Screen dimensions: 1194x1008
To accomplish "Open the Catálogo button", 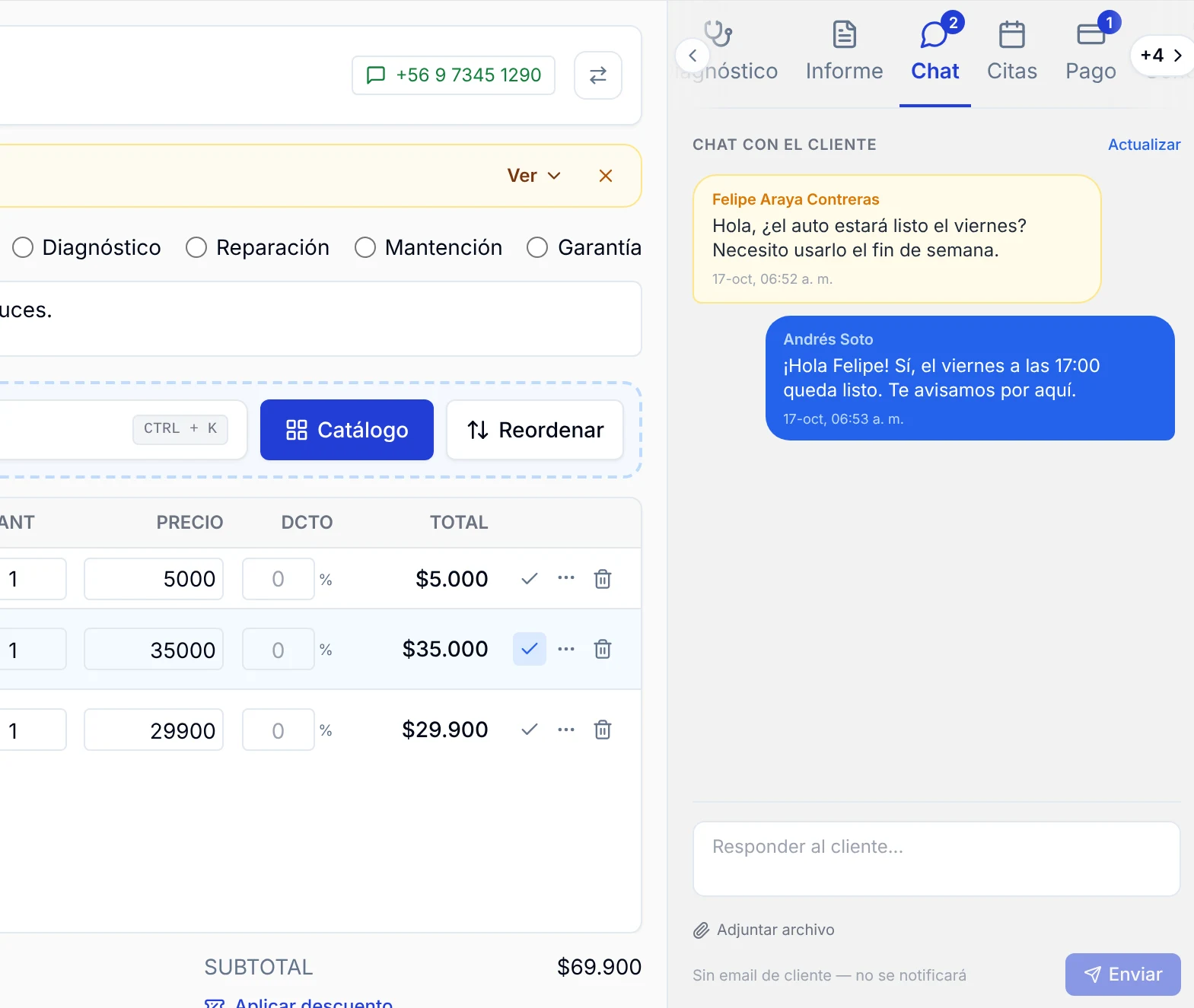I will click(x=347, y=430).
